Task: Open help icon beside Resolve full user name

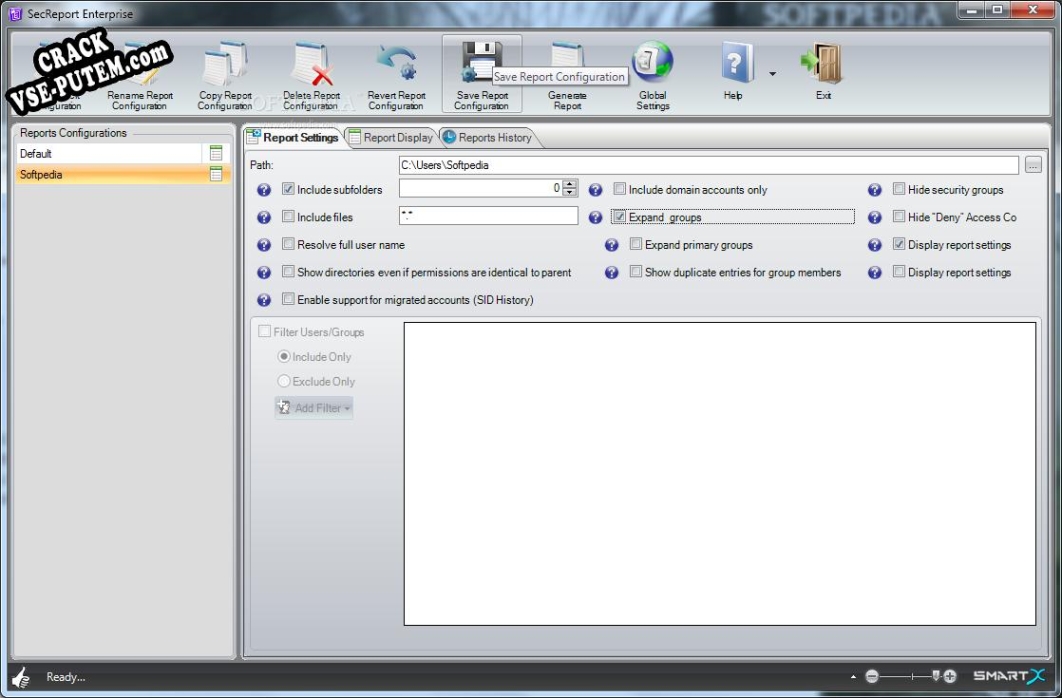Action: [264, 245]
